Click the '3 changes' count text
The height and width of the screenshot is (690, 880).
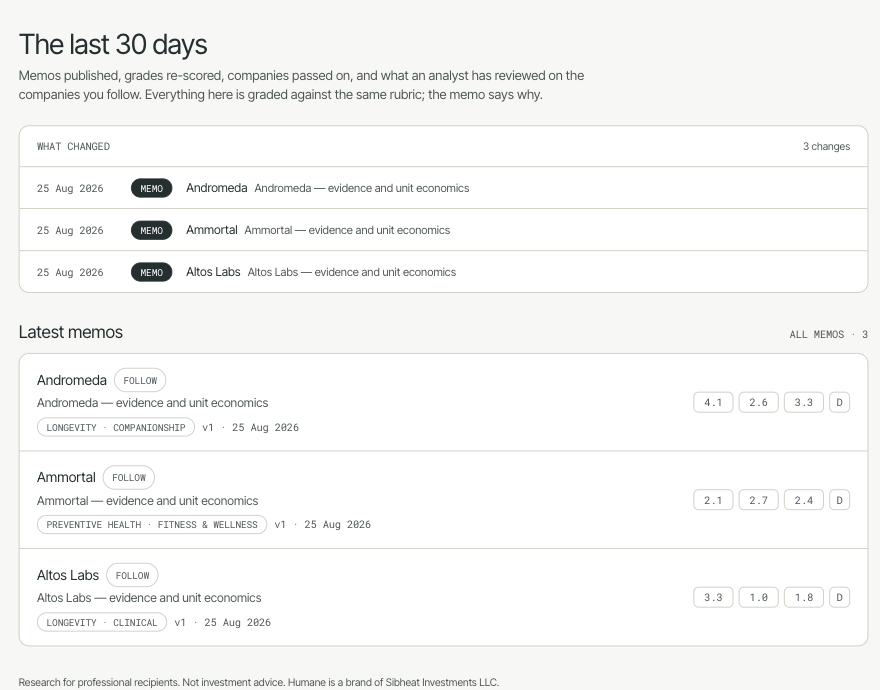tap(826, 147)
